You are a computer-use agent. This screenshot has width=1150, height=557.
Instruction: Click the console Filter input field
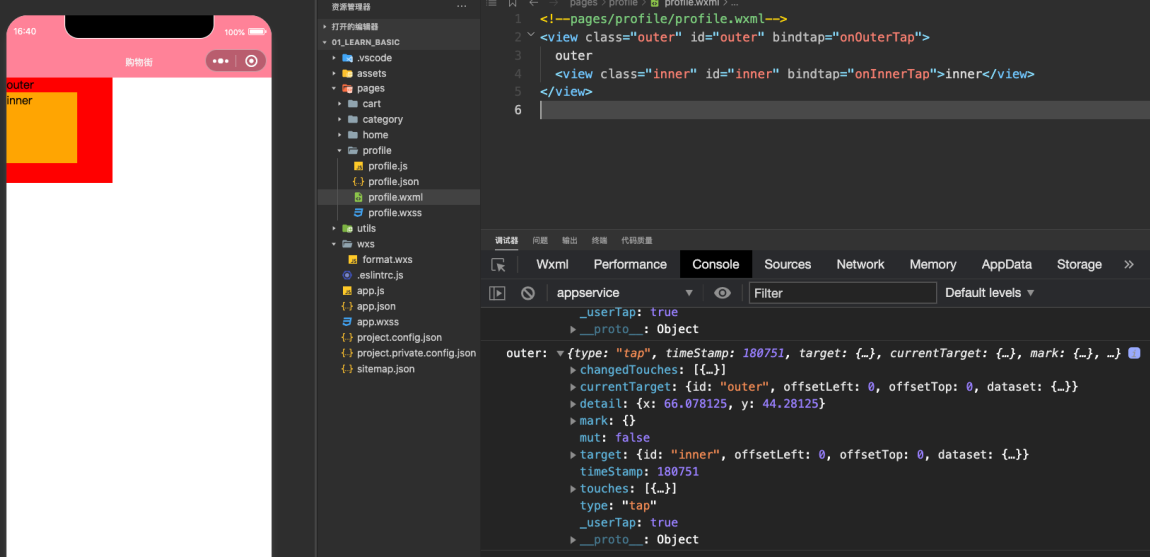point(843,293)
